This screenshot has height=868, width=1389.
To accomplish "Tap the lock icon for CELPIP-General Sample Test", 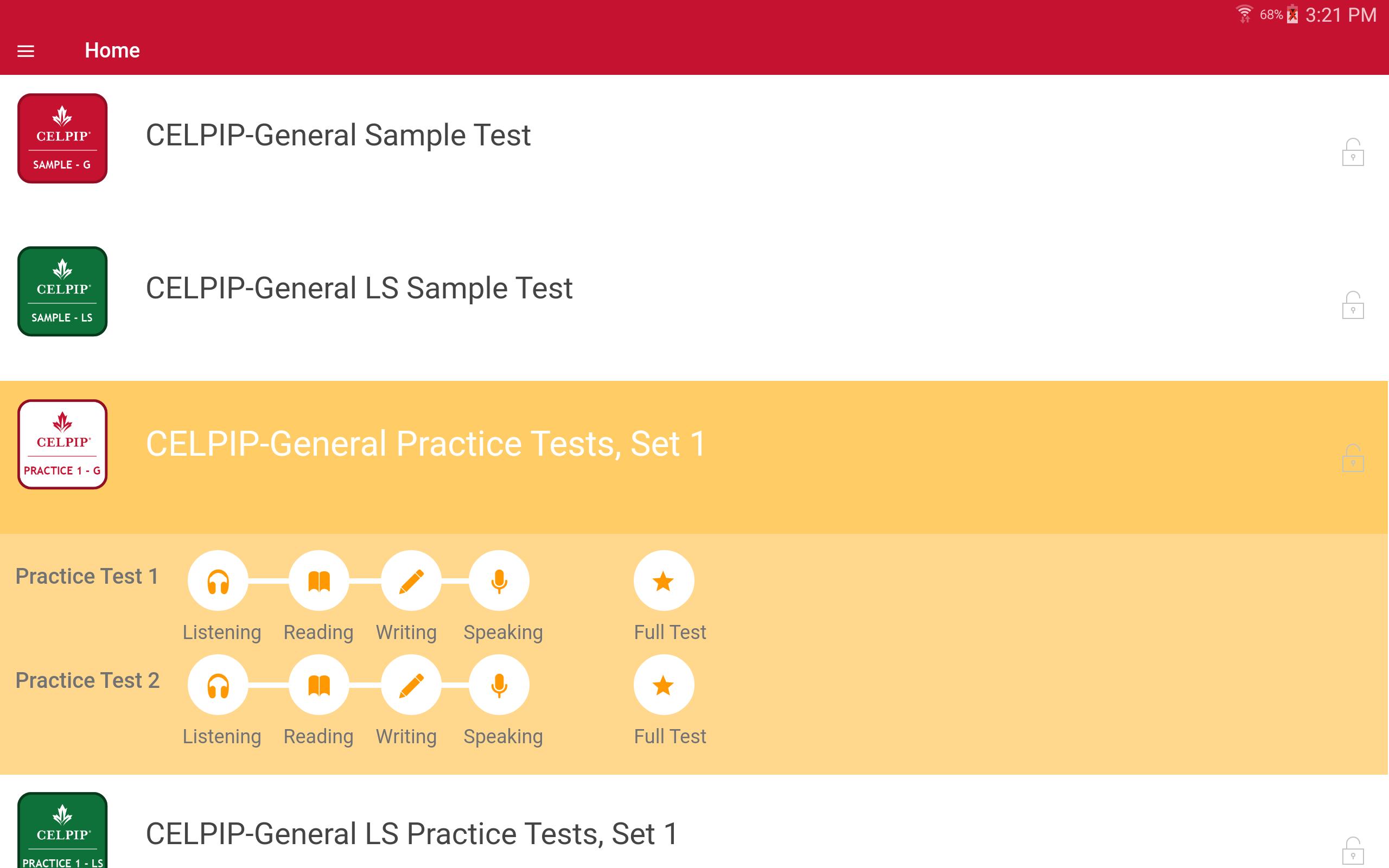I will point(1352,152).
